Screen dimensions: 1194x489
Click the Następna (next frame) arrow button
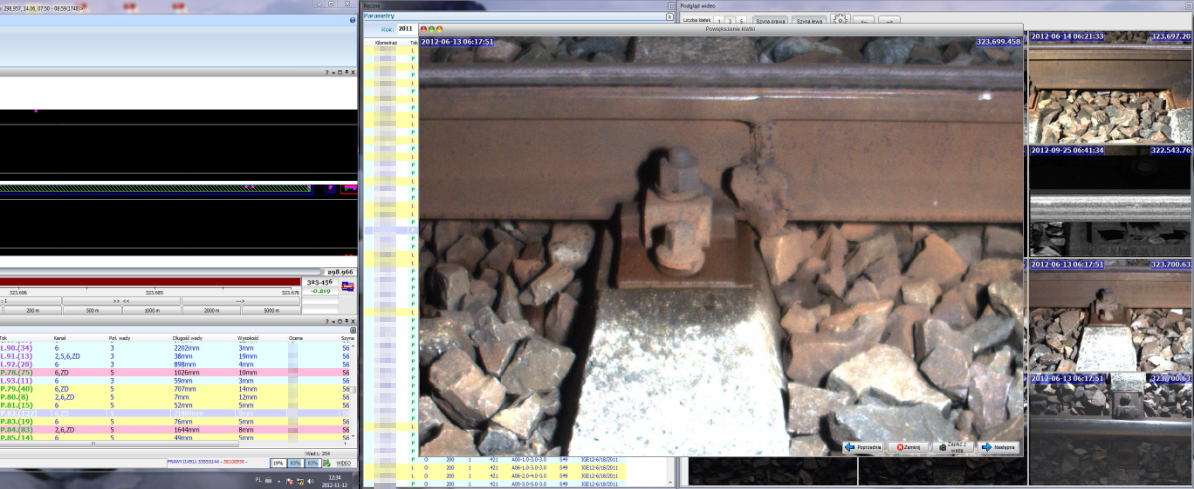click(x=999, y=447)
